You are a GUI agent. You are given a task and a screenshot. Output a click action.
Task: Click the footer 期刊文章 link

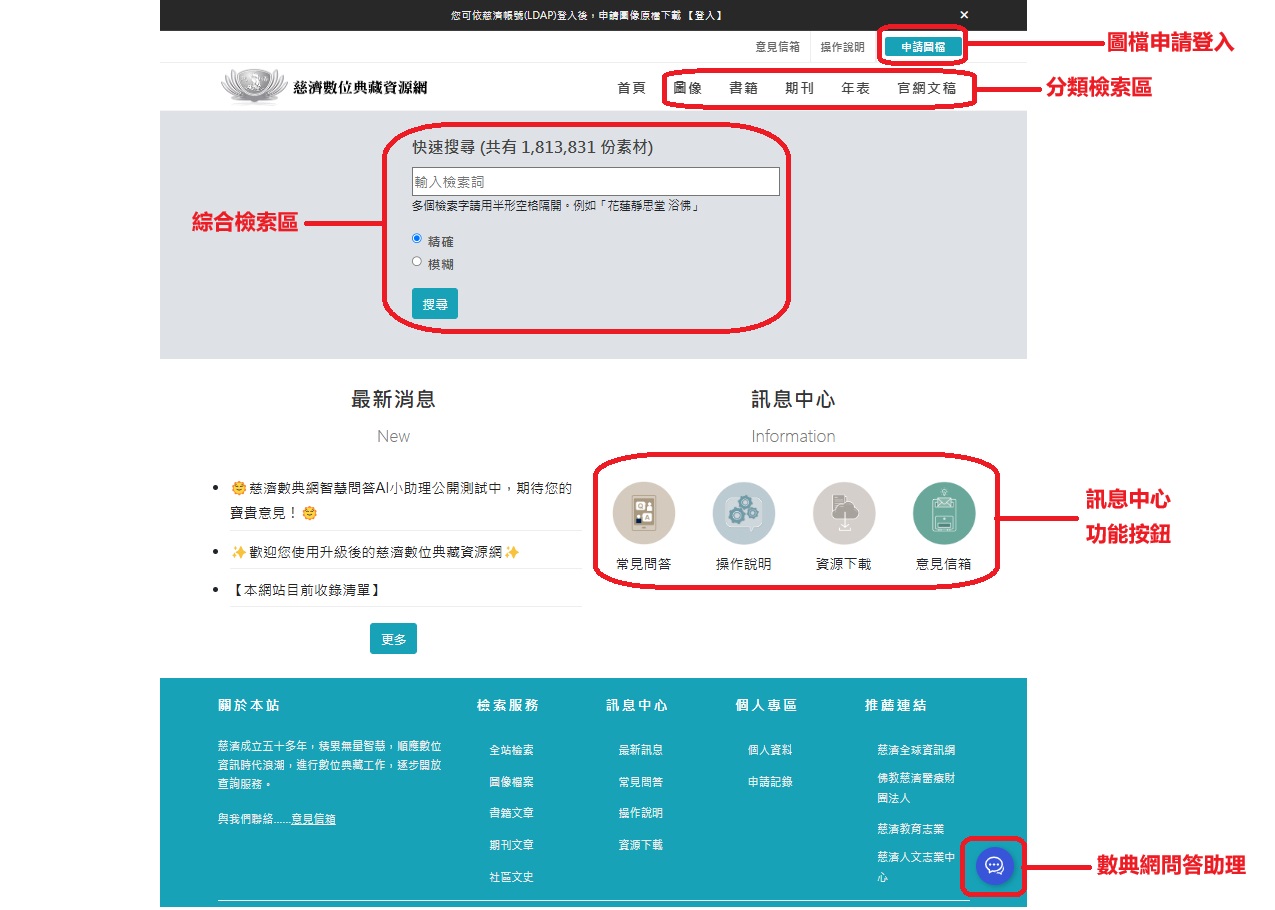(511, 845)
